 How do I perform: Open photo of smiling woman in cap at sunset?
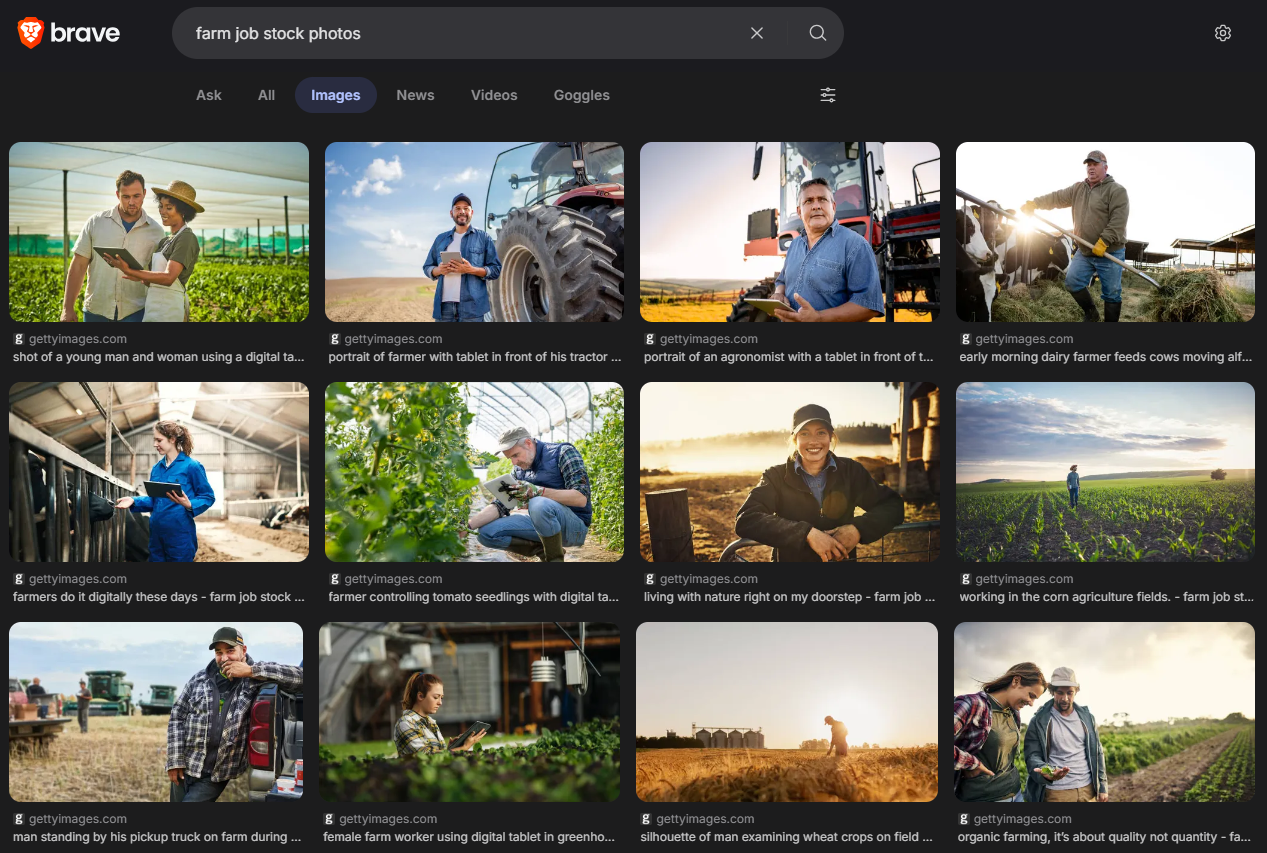coord(790,472)
